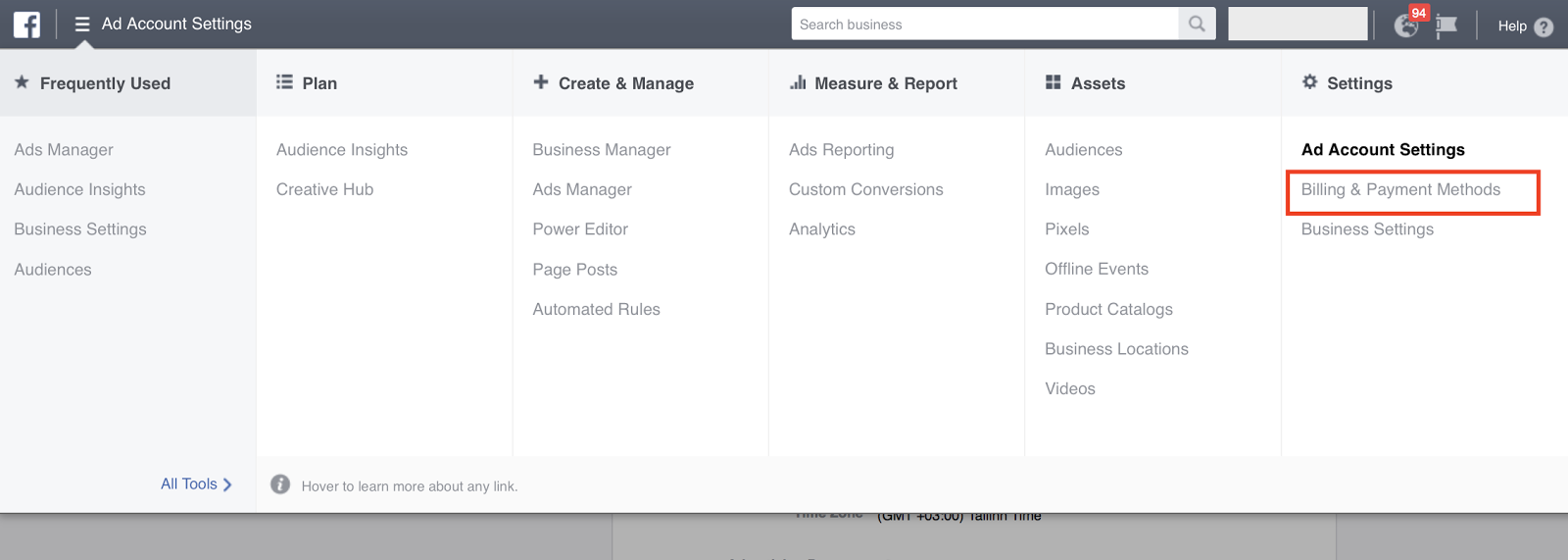Select Power Editor under Create & Manage

coord(580,229)
